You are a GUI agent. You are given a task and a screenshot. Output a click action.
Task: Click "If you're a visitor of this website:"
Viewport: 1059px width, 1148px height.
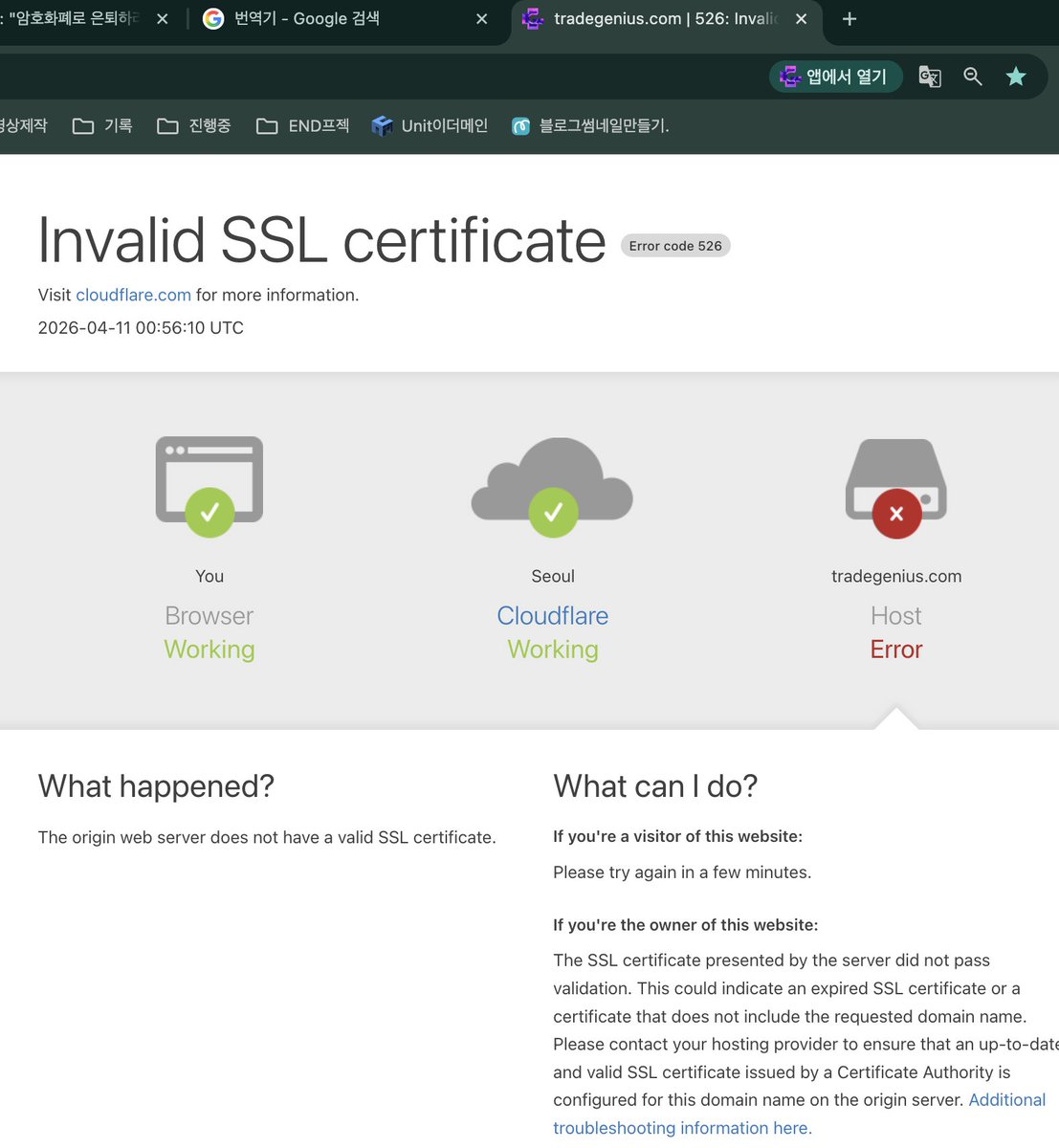pyautogui.click(x=677, y=836)
